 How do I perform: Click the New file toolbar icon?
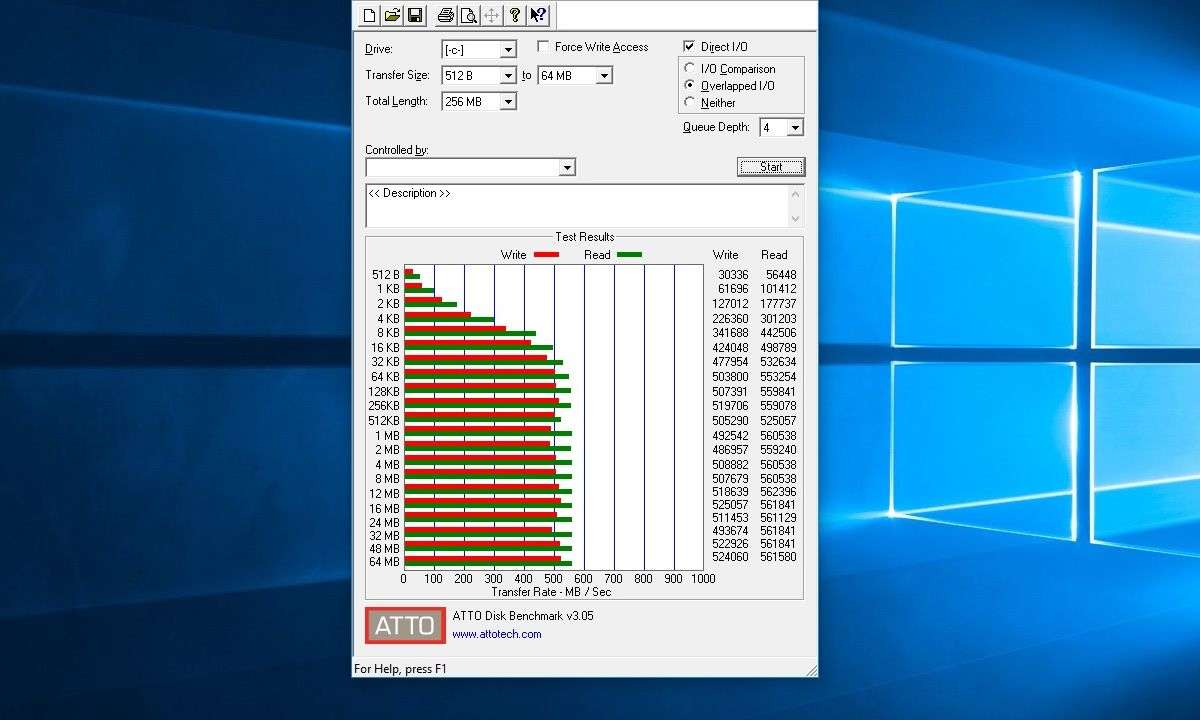[369, 14]
